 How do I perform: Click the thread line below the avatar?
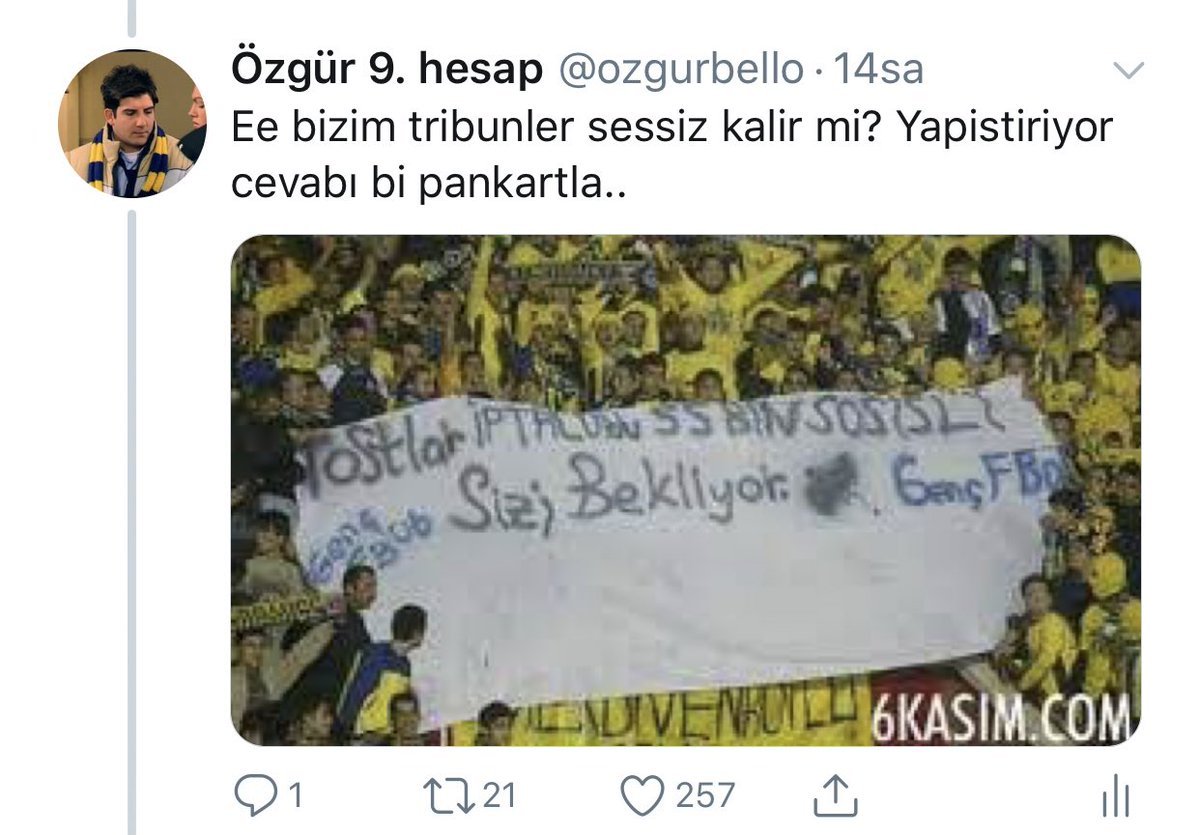(x=132, y=520)
